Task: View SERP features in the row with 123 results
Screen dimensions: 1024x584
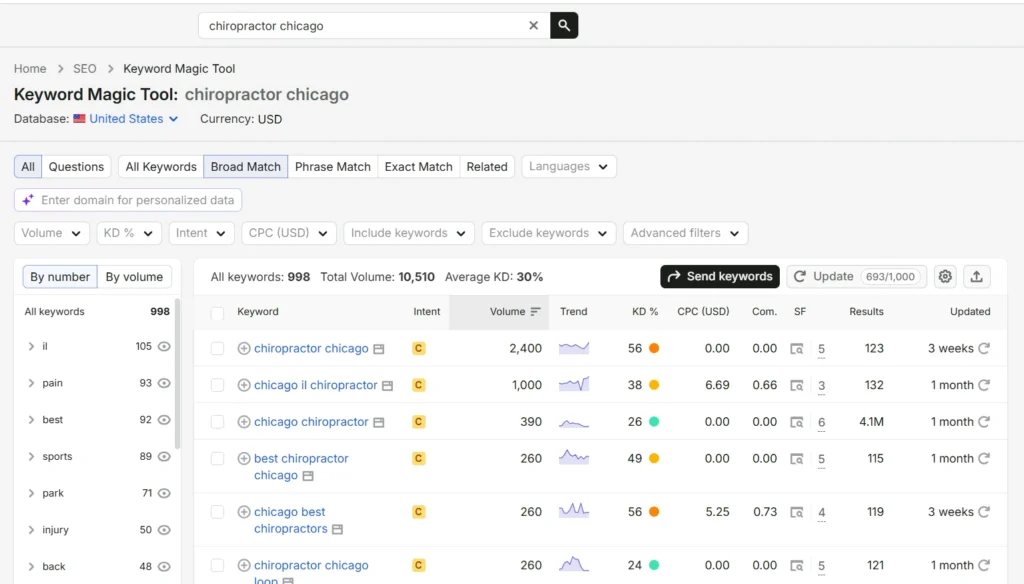Action: point(797,349)
